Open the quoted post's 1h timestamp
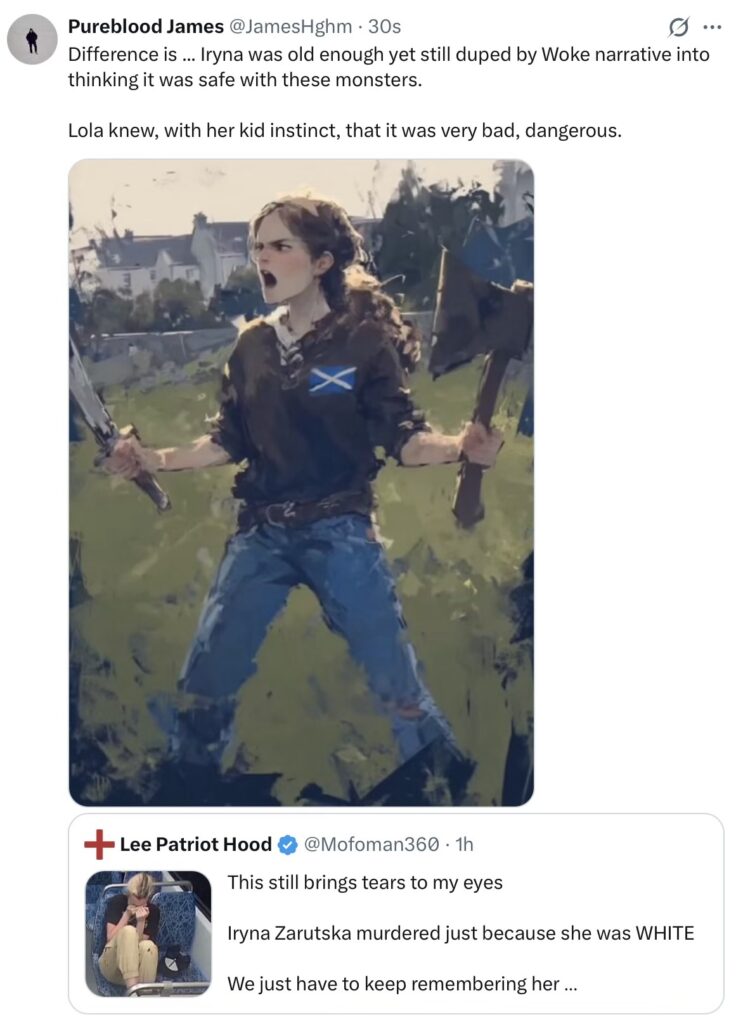736x1024 pixels. point(464,845)
